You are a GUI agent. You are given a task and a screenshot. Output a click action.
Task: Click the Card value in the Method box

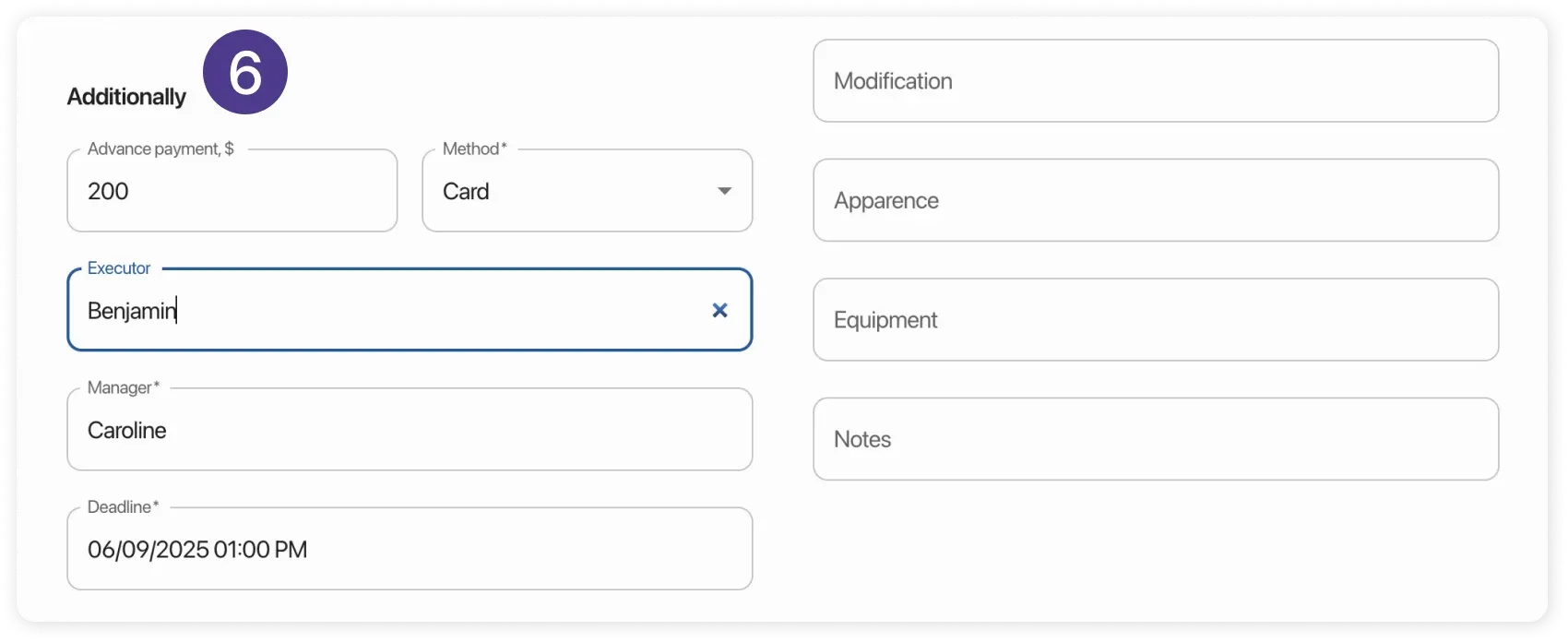(x=466, y=192)
